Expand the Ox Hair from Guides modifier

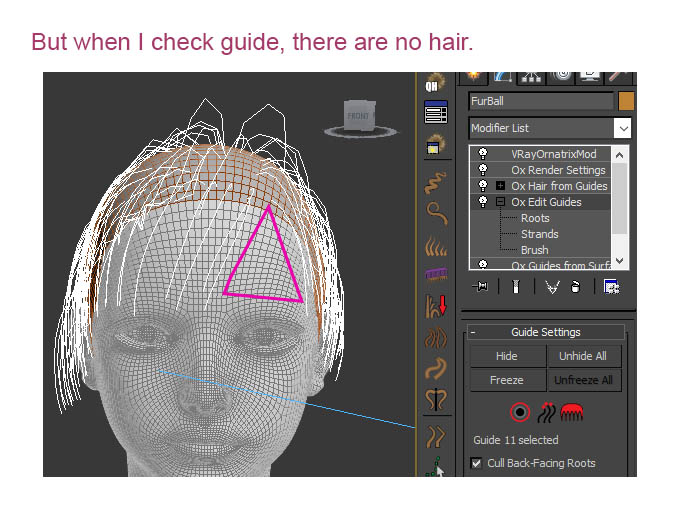click(x=500, y=186)
